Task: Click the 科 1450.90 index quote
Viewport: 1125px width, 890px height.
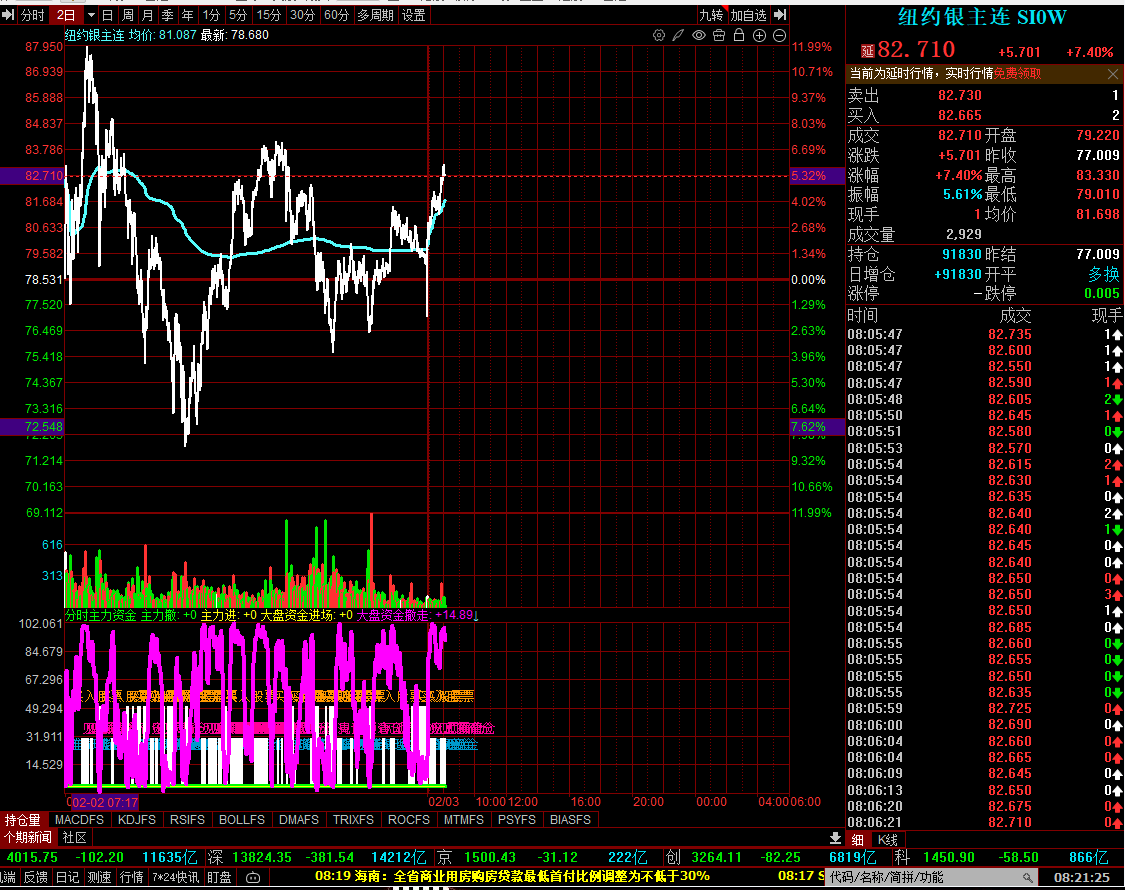Action: (1002, 857)
